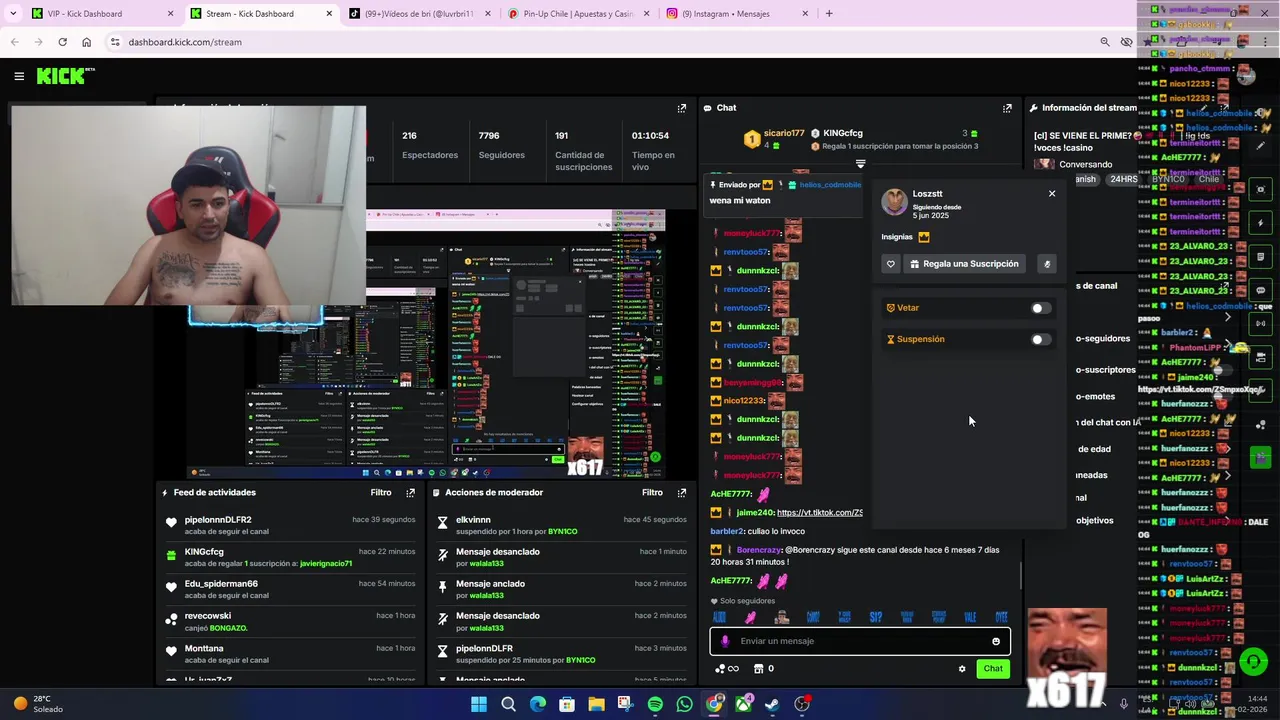The height and width of the screenshot is (720, 1280).
Task: Toggle the Suspensión switch on
Action: [1040, 339]
